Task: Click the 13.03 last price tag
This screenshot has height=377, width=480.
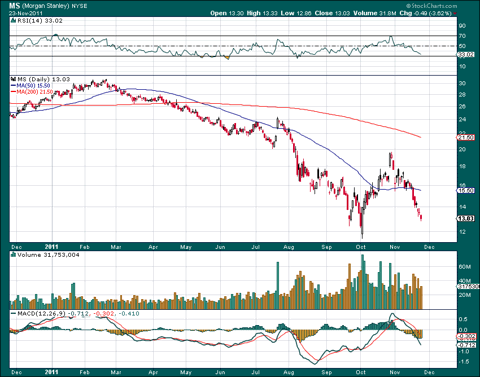Action: click(466, 219)
